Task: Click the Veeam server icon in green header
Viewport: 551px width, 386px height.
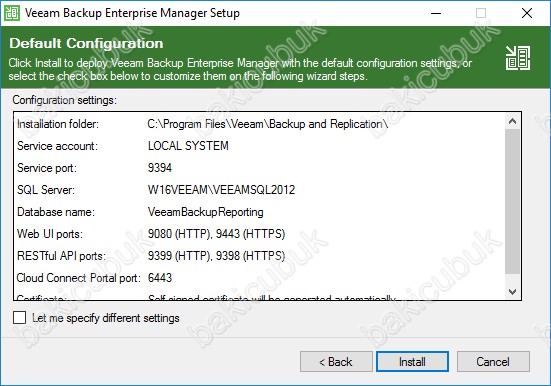Action: (518, 58)
